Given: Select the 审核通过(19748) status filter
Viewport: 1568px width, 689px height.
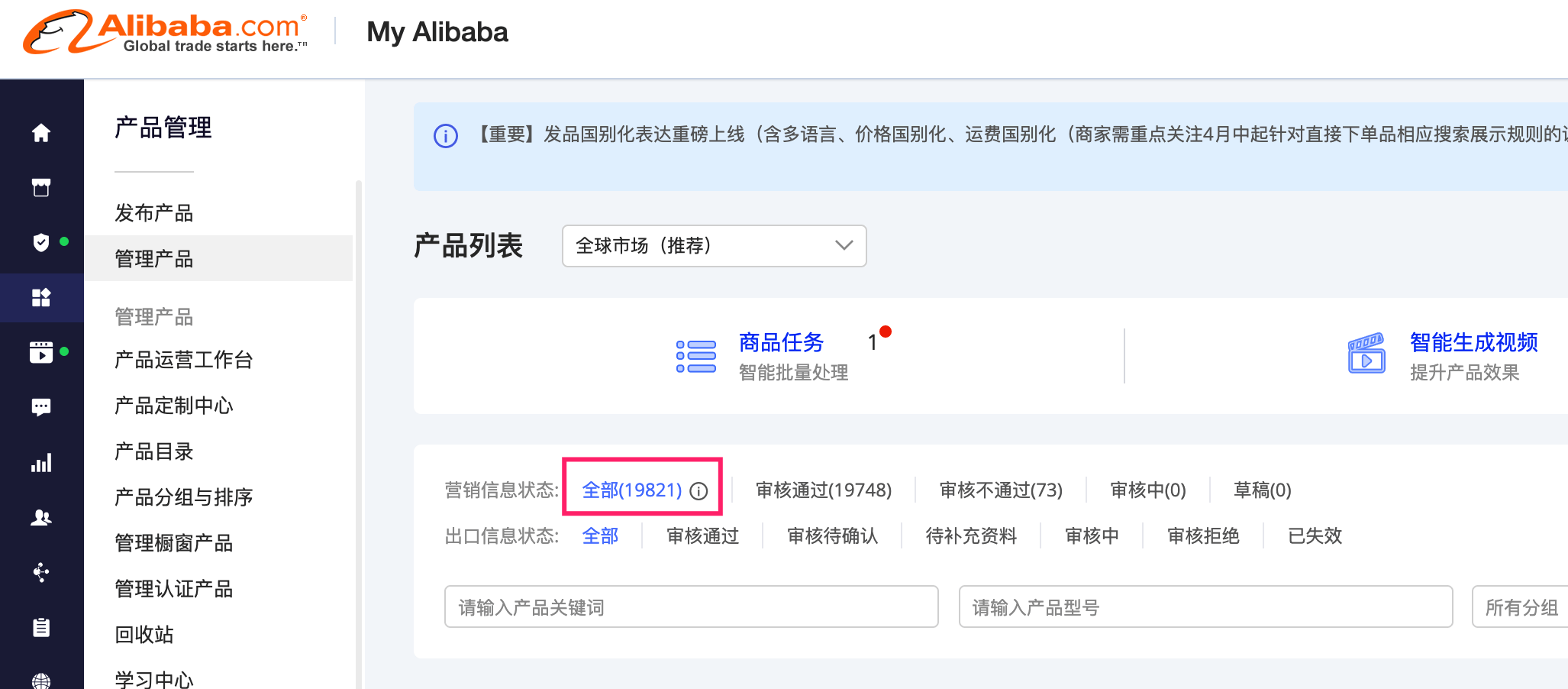Looking at the screenshot, I should point(823,490).
